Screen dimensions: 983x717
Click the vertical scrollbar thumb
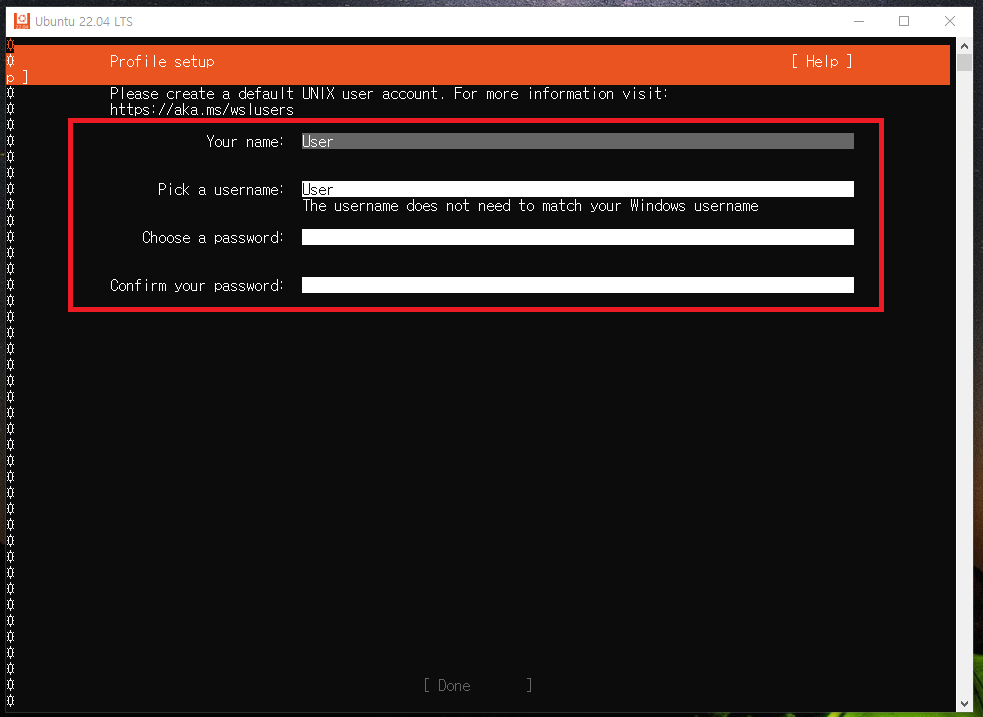pyautogui.click(x=964, y=63)
